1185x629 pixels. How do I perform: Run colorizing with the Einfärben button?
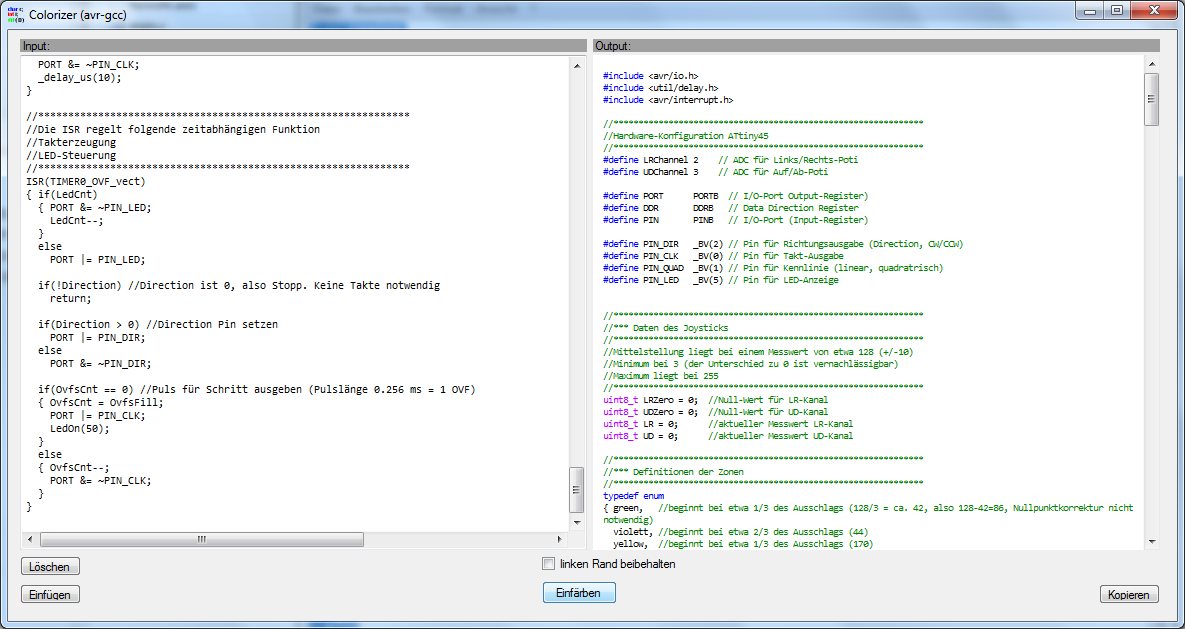click(579, 593)
